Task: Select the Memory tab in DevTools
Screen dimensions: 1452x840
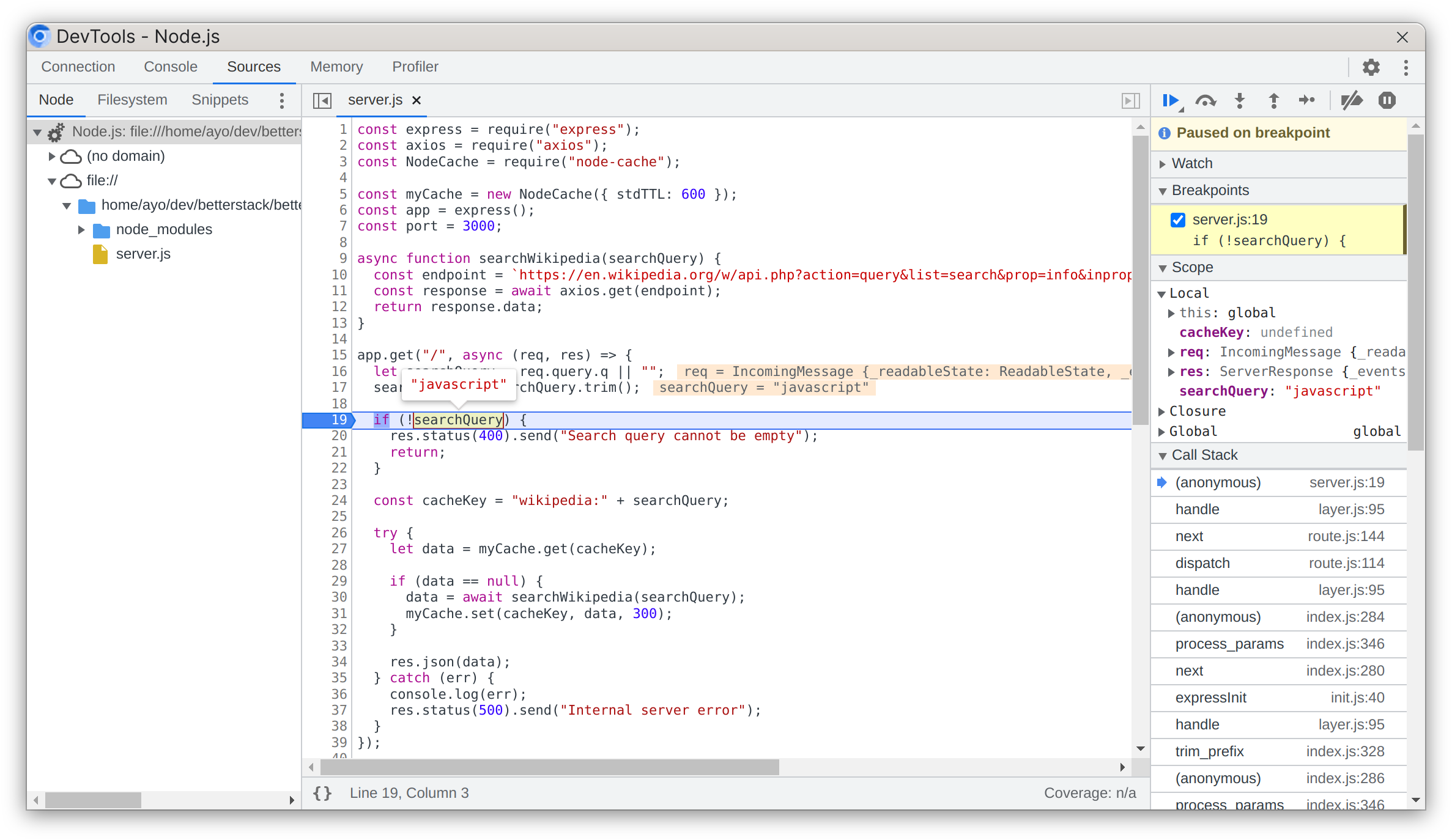Action: (336, 67)
